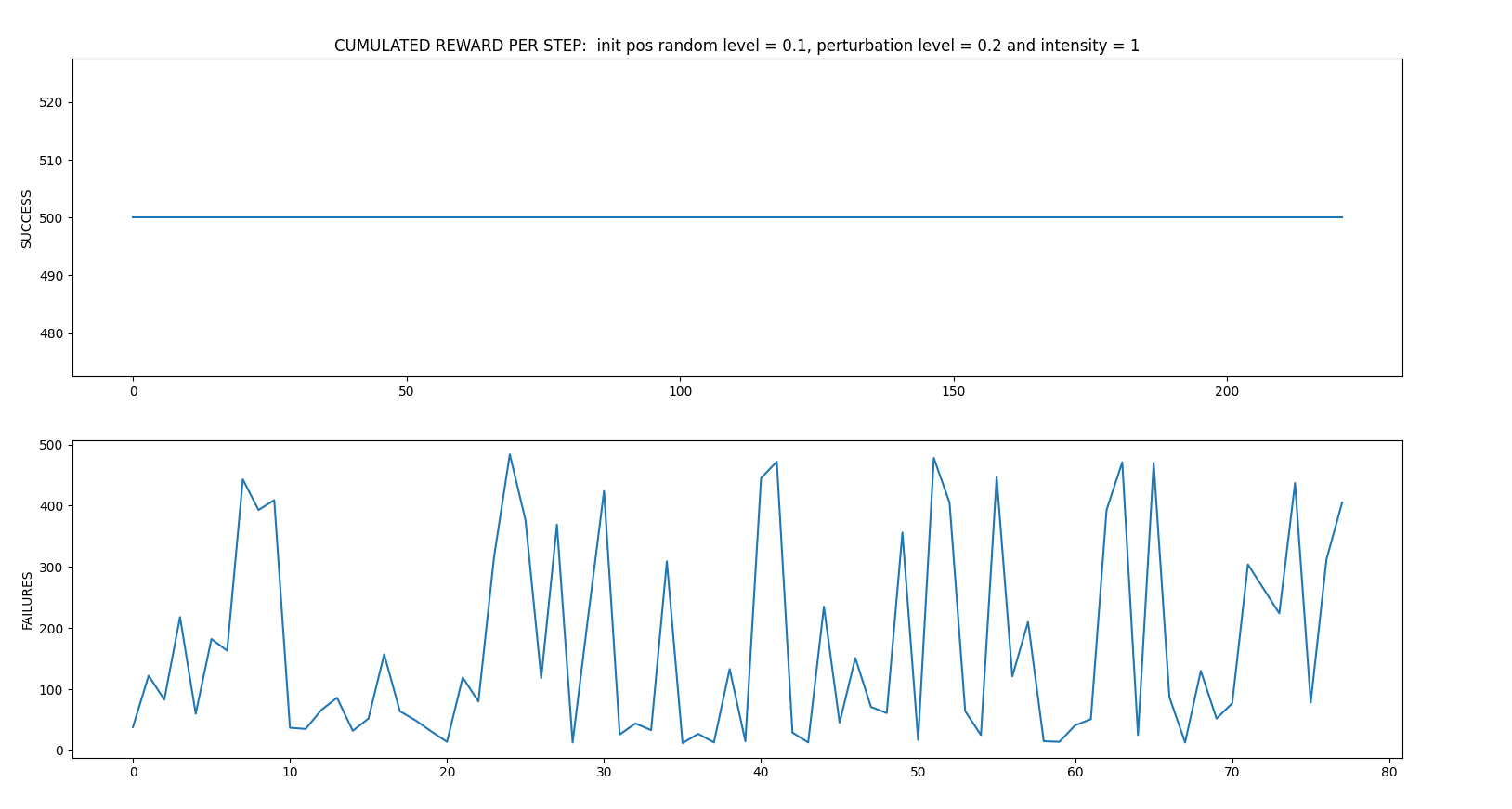Screen dimensions: 1512x809
Task: Pick the 60 tick on lower x-axis
Action: click(1075, 773)
